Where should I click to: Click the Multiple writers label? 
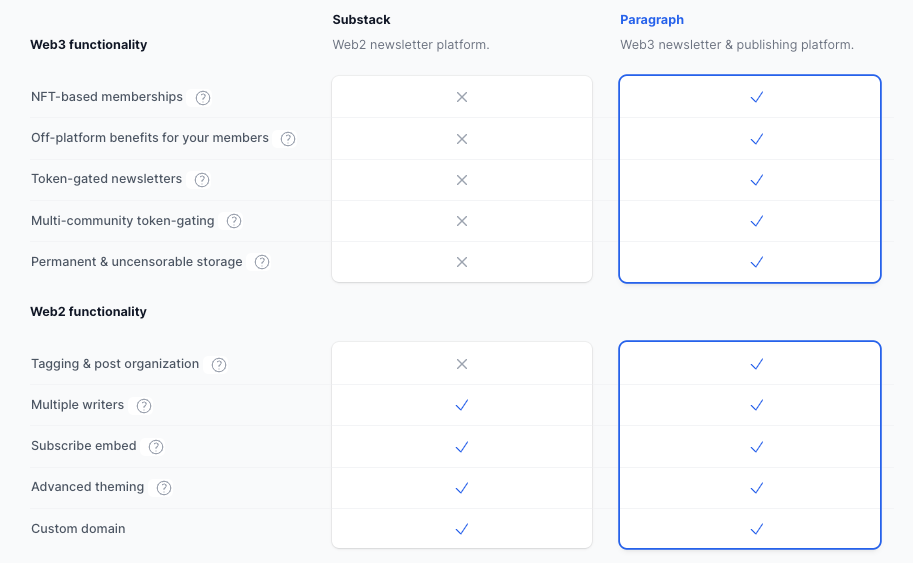(x=77, y=405)
